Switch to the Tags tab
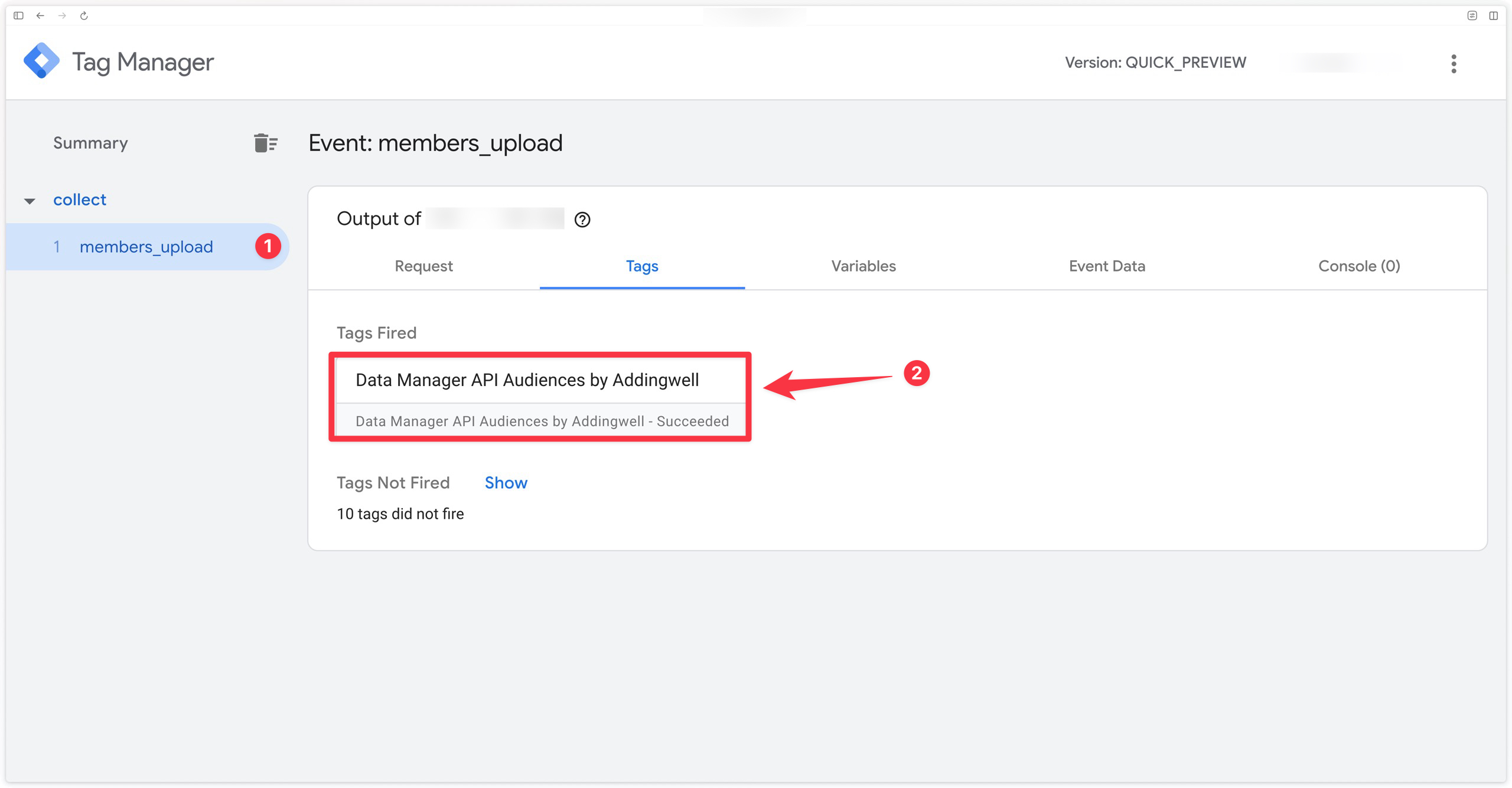Image resolution: width=1512 pixels, height=788 pixels. tap(642, 266)
